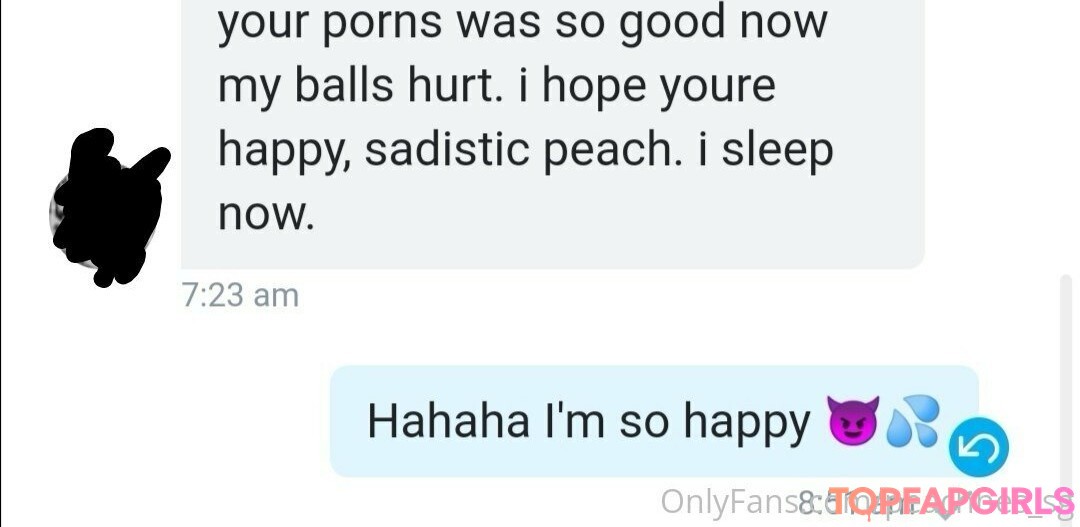Select the gray received message bubble
Viewport: 1080px width, 527px height.
pos(552,134)
